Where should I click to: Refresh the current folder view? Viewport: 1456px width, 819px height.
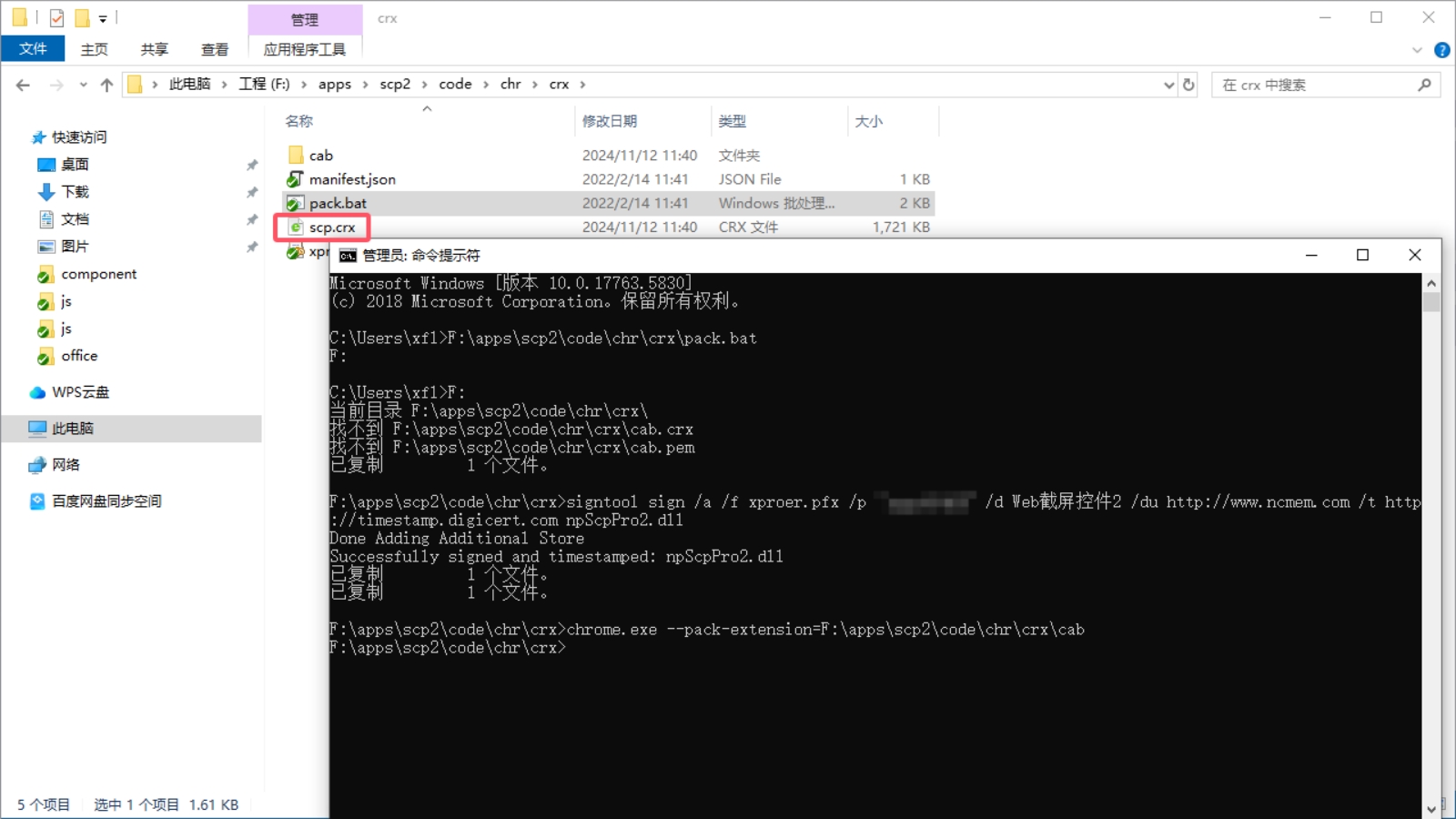coord(1188,85)
